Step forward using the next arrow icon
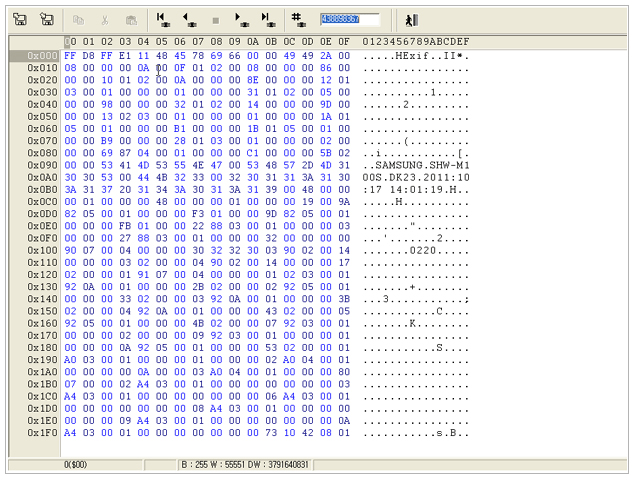The height and width of the screenshot is (480, 635). pyautogui.click(x=241, y=19)
